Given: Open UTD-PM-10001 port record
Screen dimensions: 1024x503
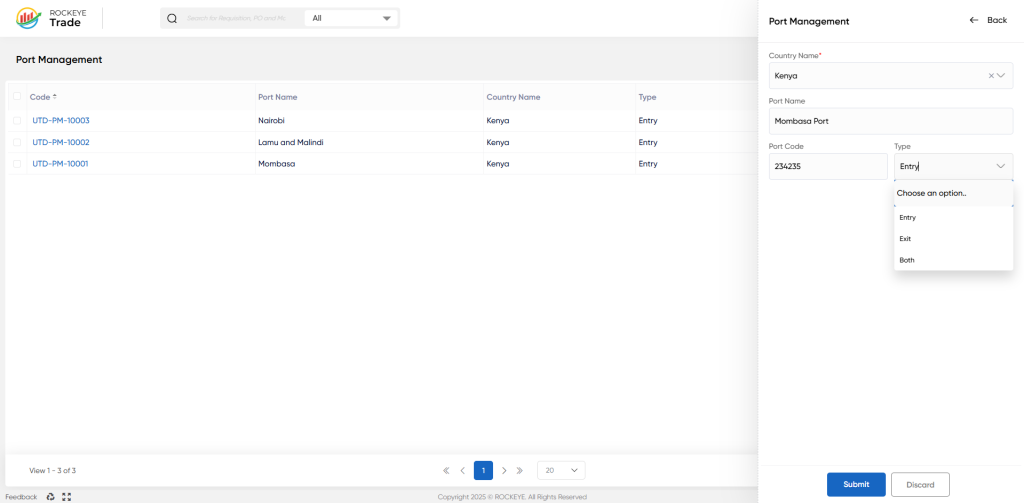Looking at the screenshot, I should (x=60, y=163).
